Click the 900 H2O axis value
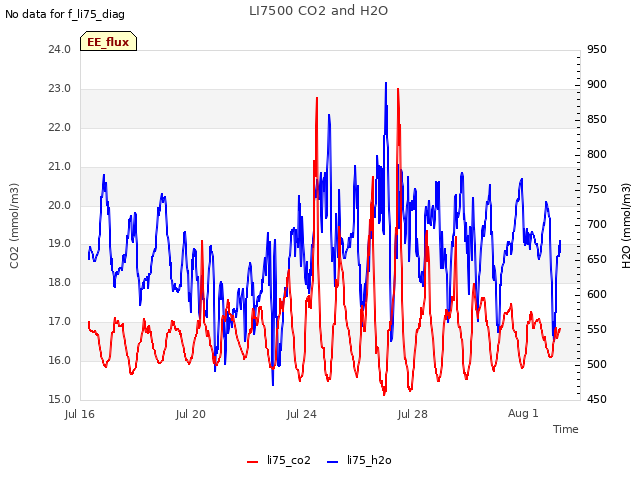The width and height of the screenshot is (640, 480). (x=597, y=84)
